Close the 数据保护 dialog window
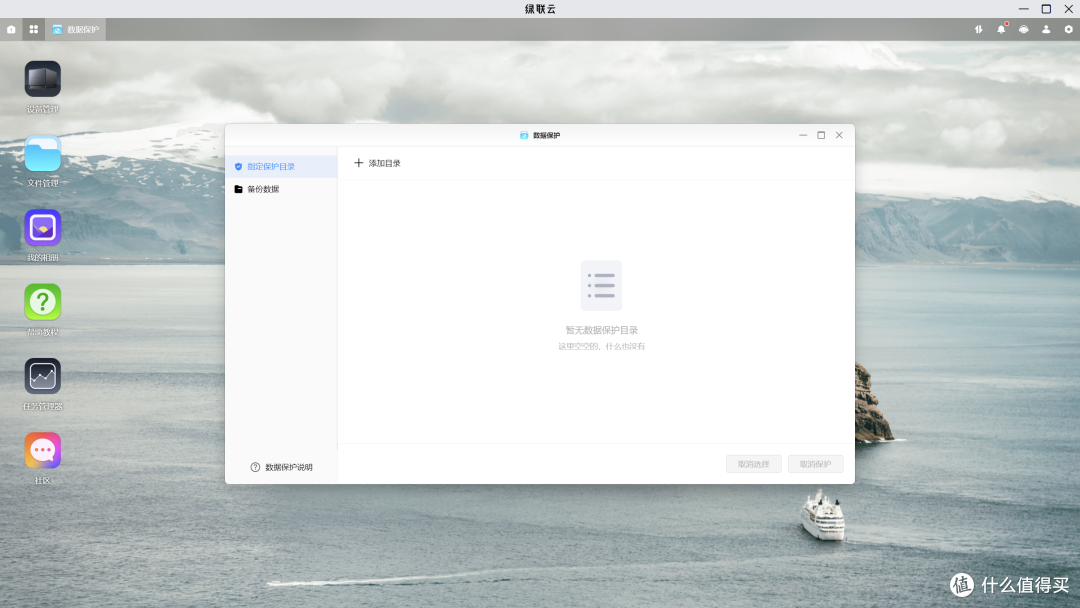This screenshot has height=608, width=1080. coord(839,135)
